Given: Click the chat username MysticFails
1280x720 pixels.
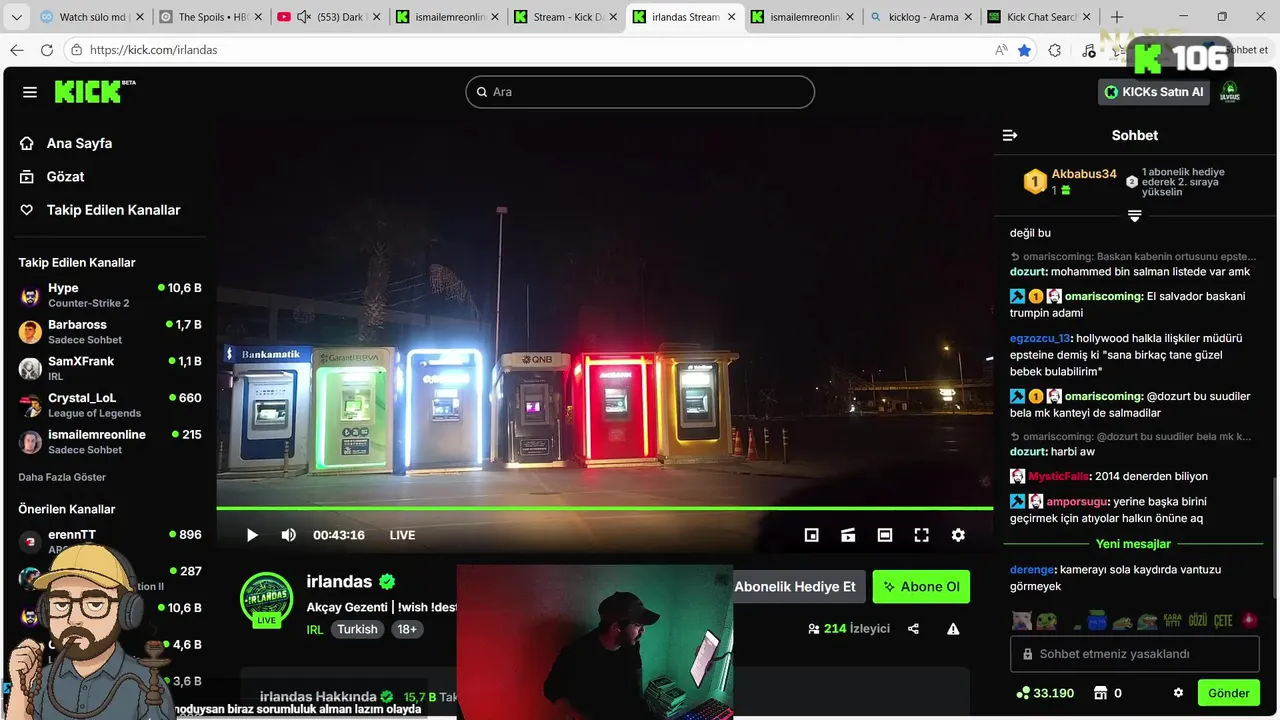Looking at the screenshot, I should point(1058,476).
